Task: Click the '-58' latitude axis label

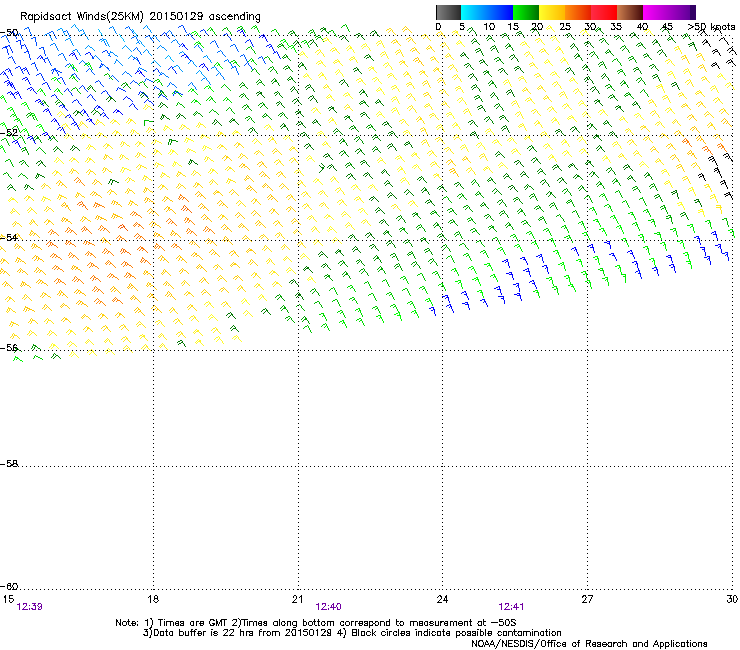Action: click(9, 464)
